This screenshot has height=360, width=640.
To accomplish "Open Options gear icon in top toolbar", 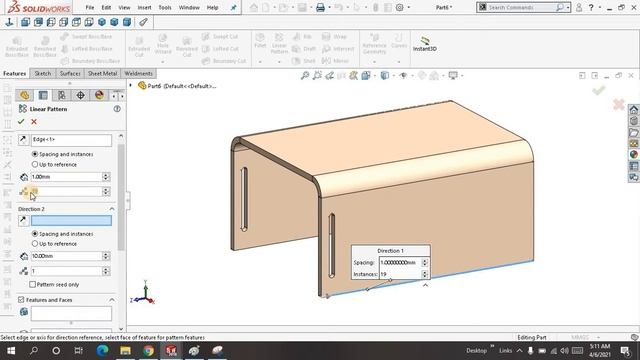I will click(400, 7).
